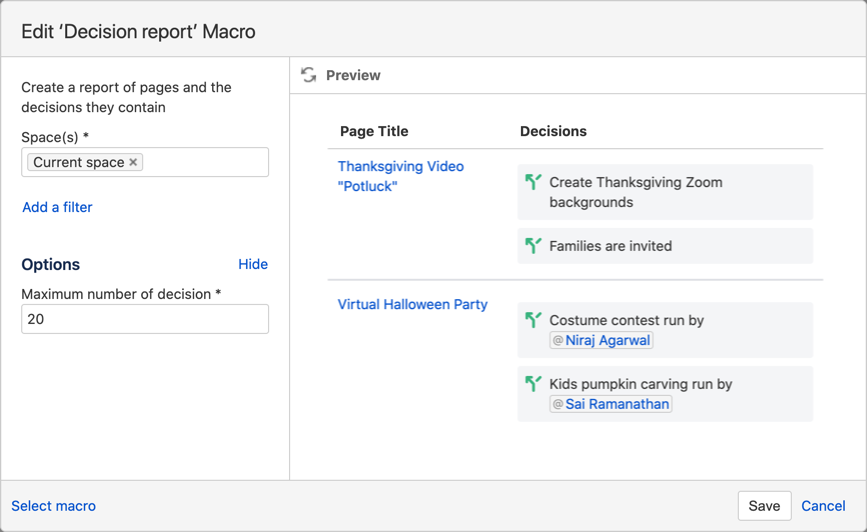The image size is (867, 532).
Task: Click the Preview refresh icon
Action: click(x=308, y=75)
